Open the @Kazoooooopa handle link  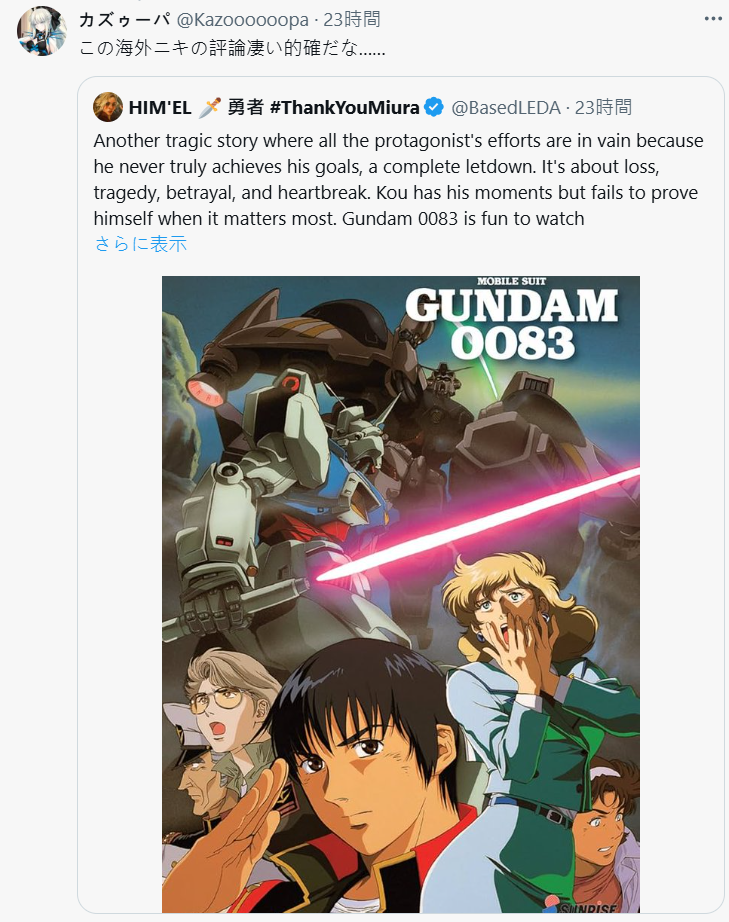tap(242, 19)
